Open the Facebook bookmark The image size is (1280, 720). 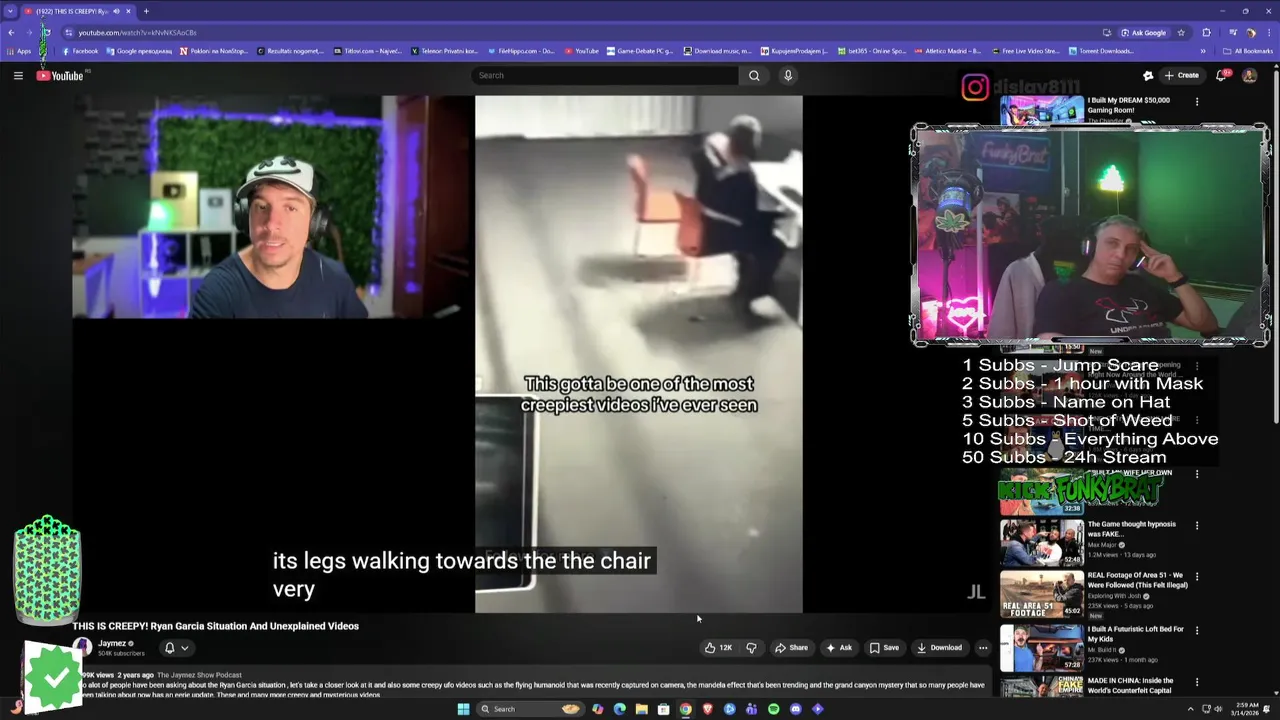click(x=80, y=51)
